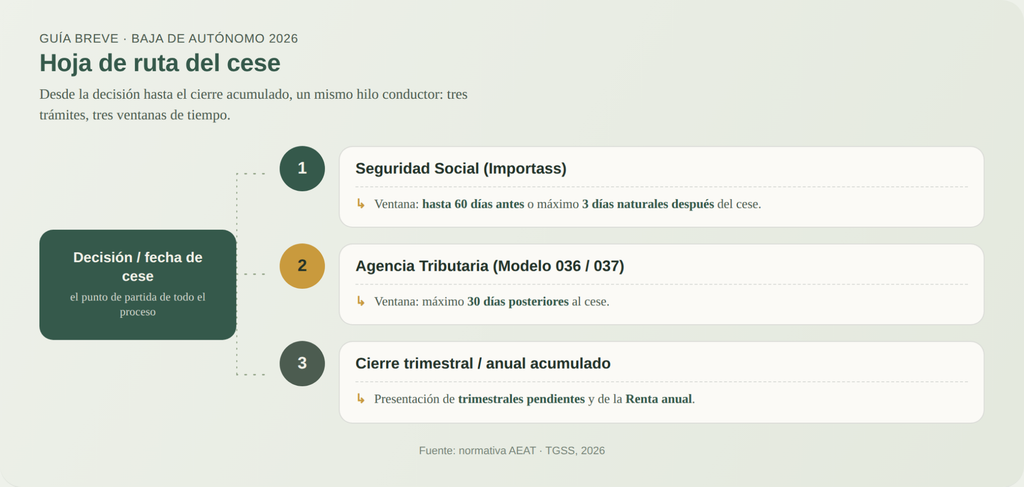The height and width of the screenshot is (487, 1024).
Task: Open the Cierre trimestral / anual acumulado heading
Action: tap(483, 363)
